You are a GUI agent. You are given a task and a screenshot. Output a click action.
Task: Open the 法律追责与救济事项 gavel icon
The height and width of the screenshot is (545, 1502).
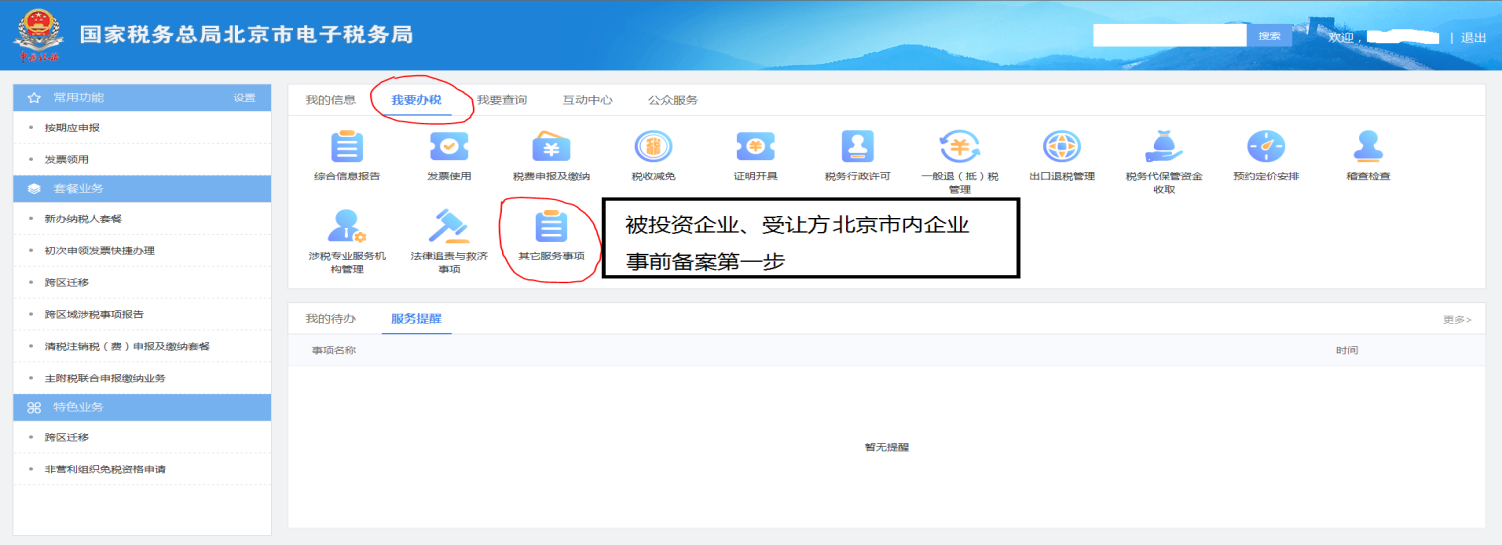click(x=449, y=227)
